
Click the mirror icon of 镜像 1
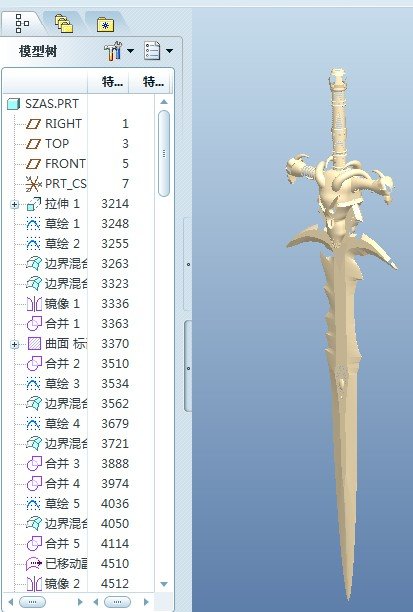click(x=34, y=304)
